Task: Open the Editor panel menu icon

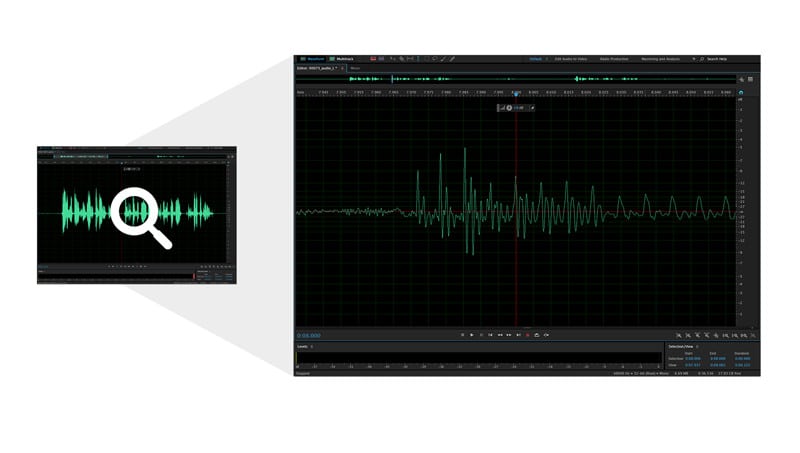Action: 342,68
